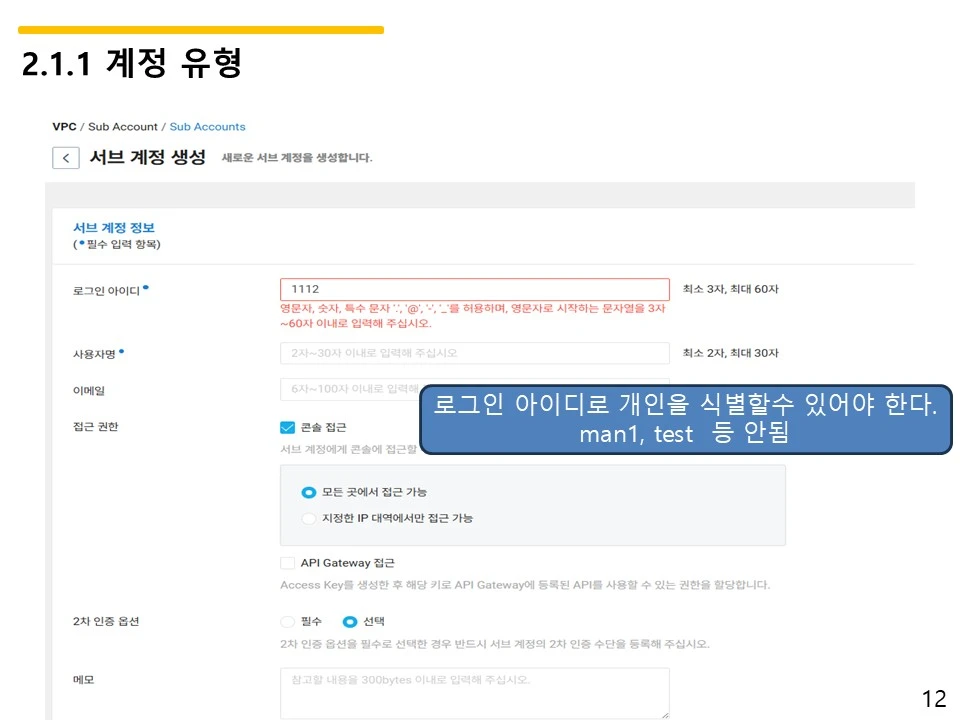This screenshot has width=960, height=720.
Task: Click the VPC breadcrumb entry
Action: pos(63,127)
